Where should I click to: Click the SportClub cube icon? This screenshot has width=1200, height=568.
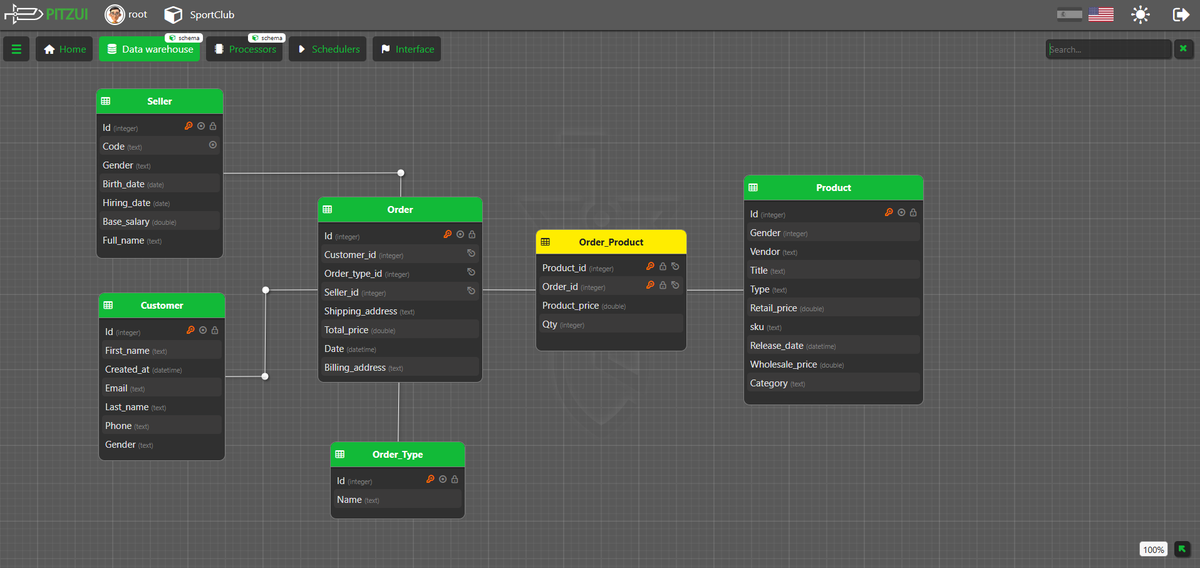click(x=174, y=15)
